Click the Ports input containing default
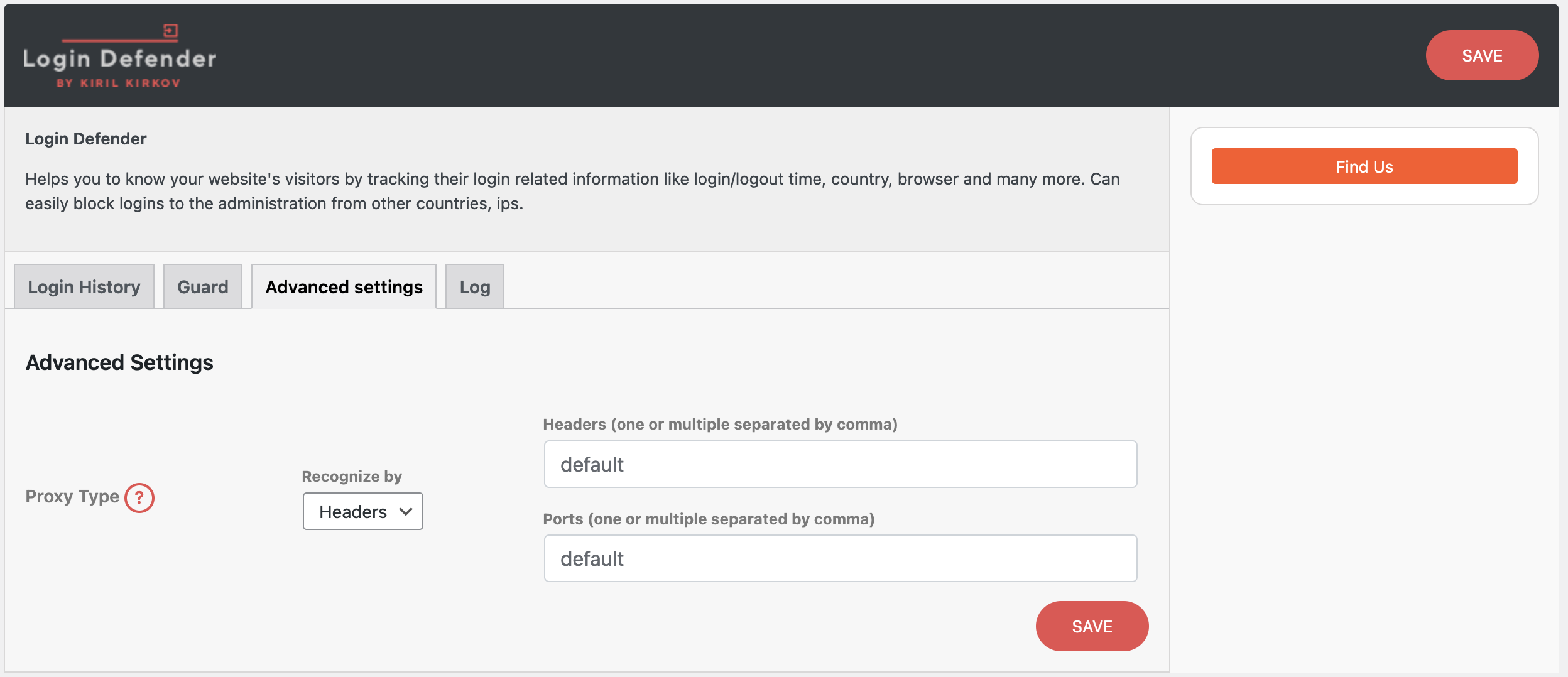Image resolution: width=1568 pixels, height=677 pixels. tap(839, 558)
